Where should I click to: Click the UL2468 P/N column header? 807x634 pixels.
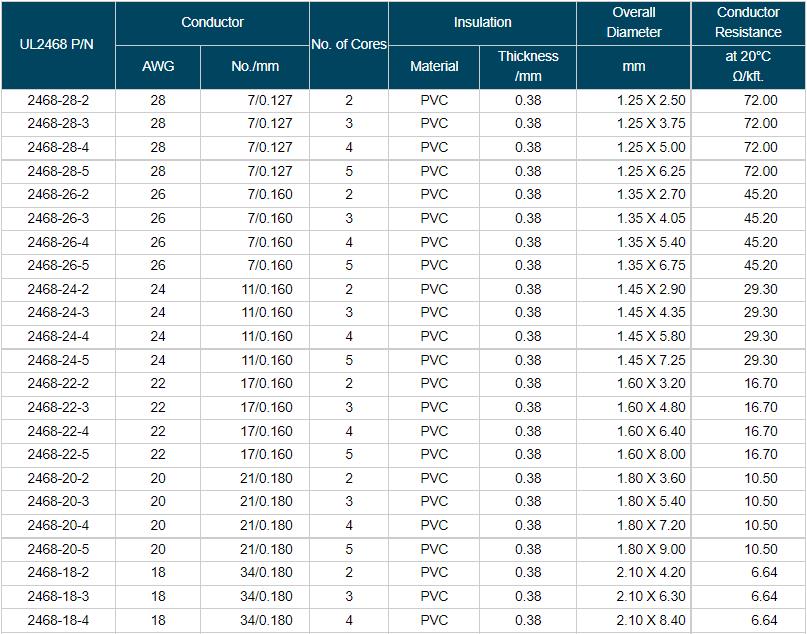pyautogui.click(x=58, y=45)
